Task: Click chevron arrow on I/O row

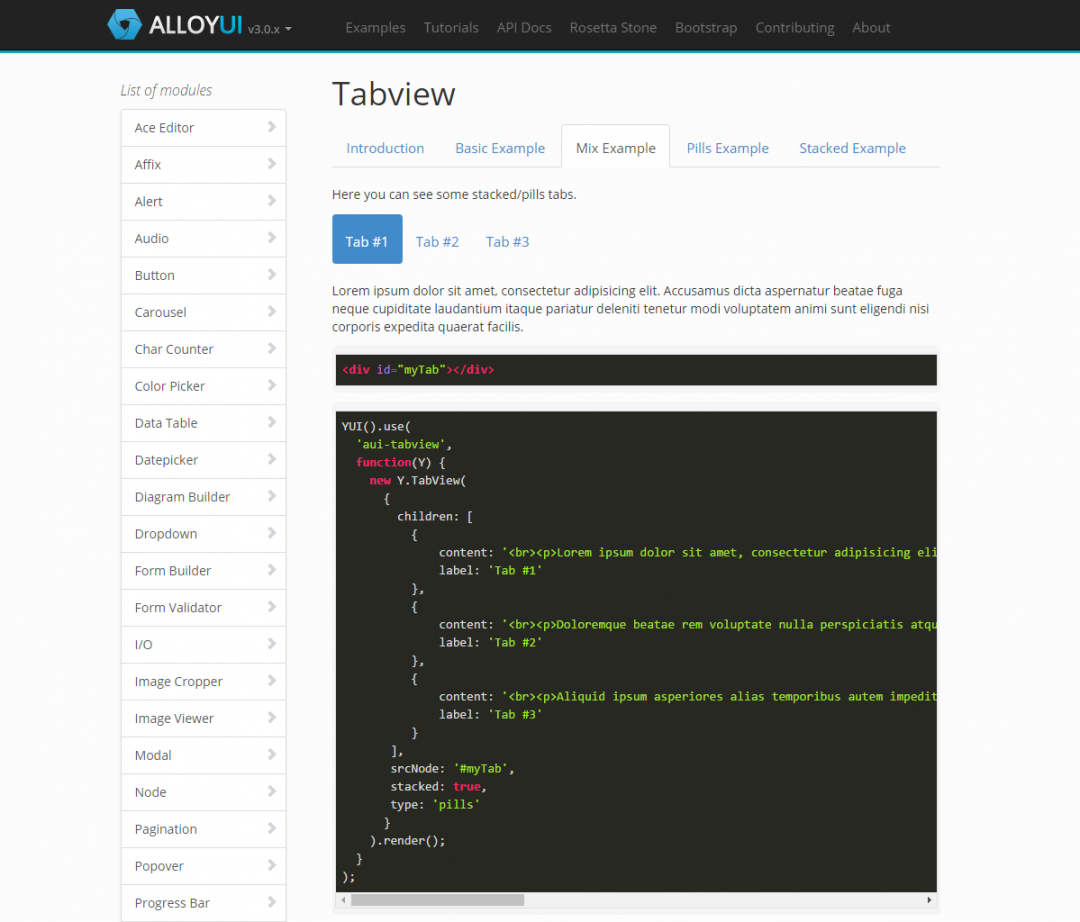Action: click(x=271, y=644)
